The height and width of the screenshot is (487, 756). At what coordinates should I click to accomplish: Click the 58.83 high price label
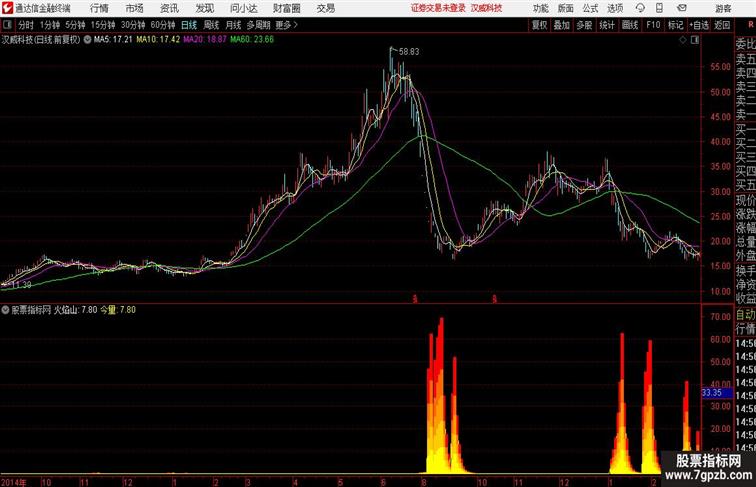point(409,52)
